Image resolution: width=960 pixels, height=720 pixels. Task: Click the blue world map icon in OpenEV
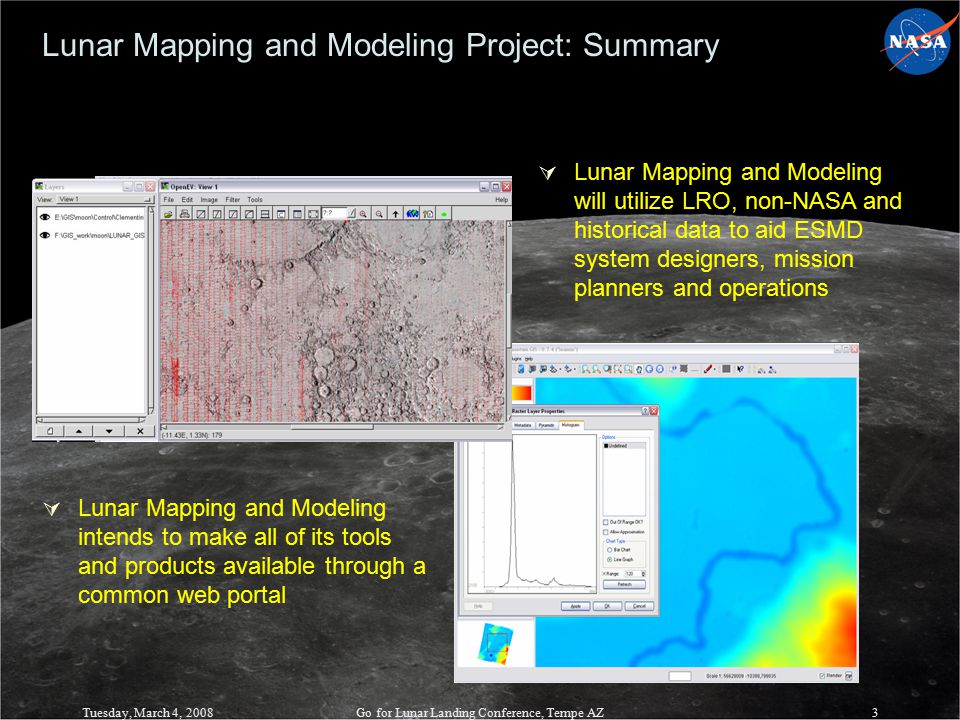[412, 214]
